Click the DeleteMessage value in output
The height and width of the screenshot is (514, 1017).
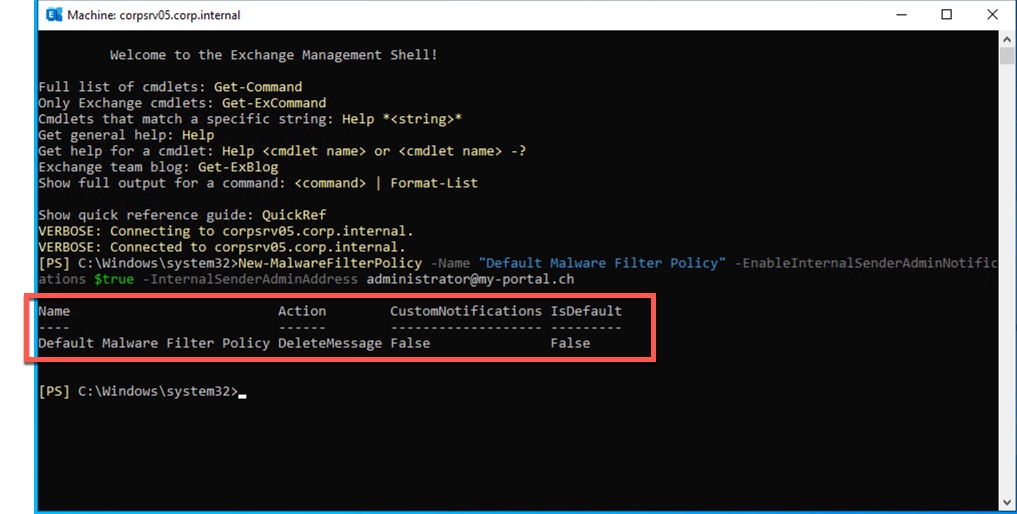click(x=329, y=343)
